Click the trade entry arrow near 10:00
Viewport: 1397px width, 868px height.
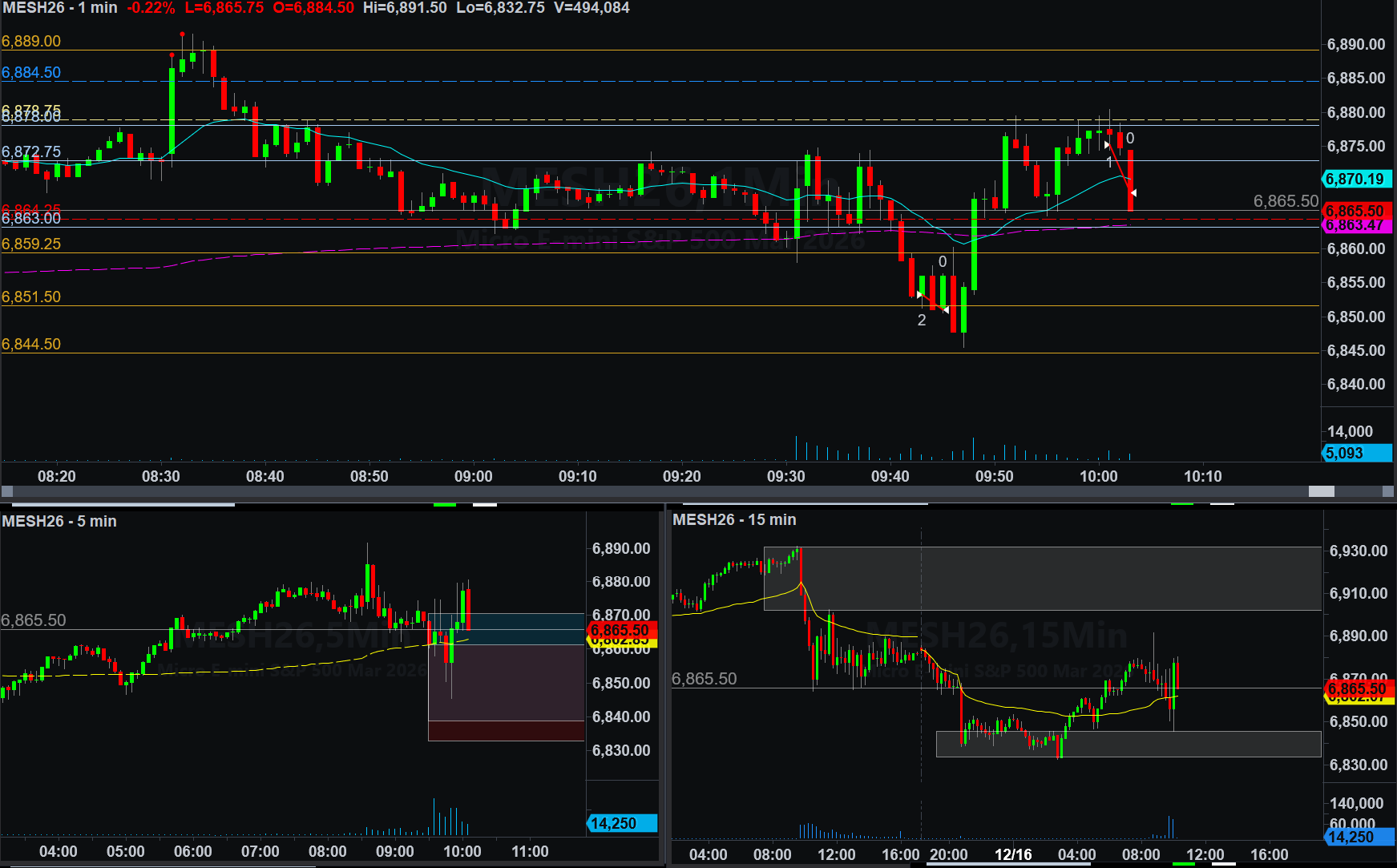click(1107, 145)
